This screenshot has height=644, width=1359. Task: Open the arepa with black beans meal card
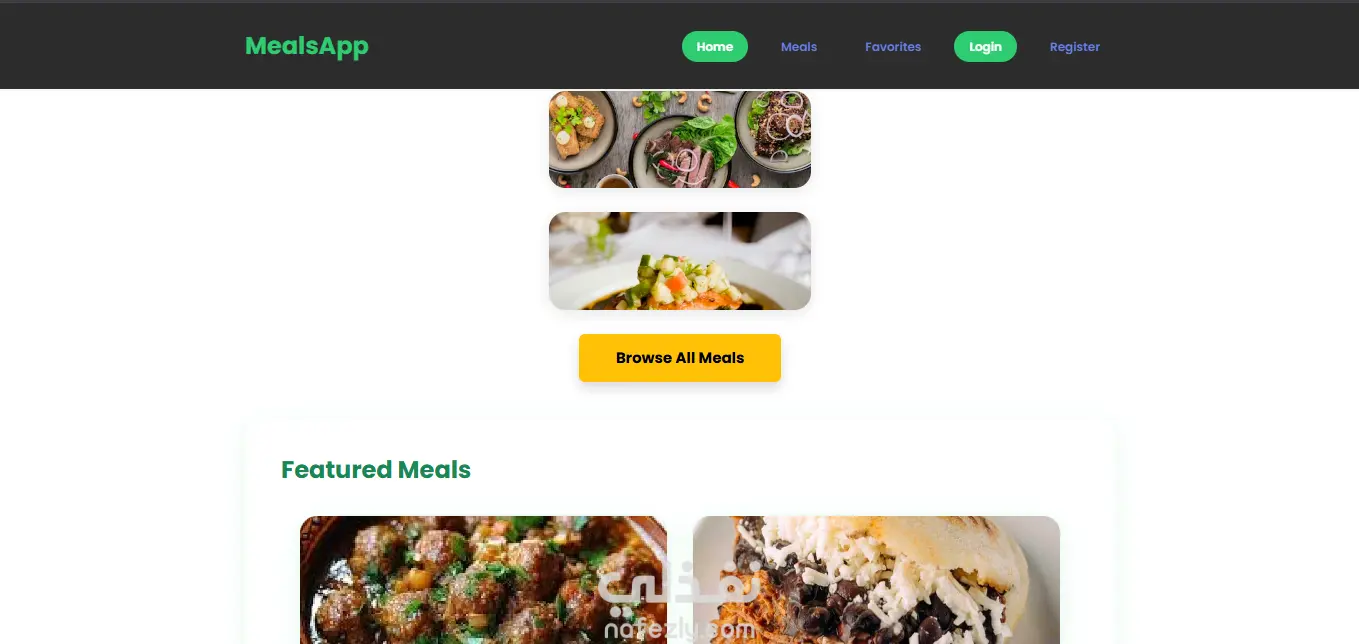pos(876,580)
